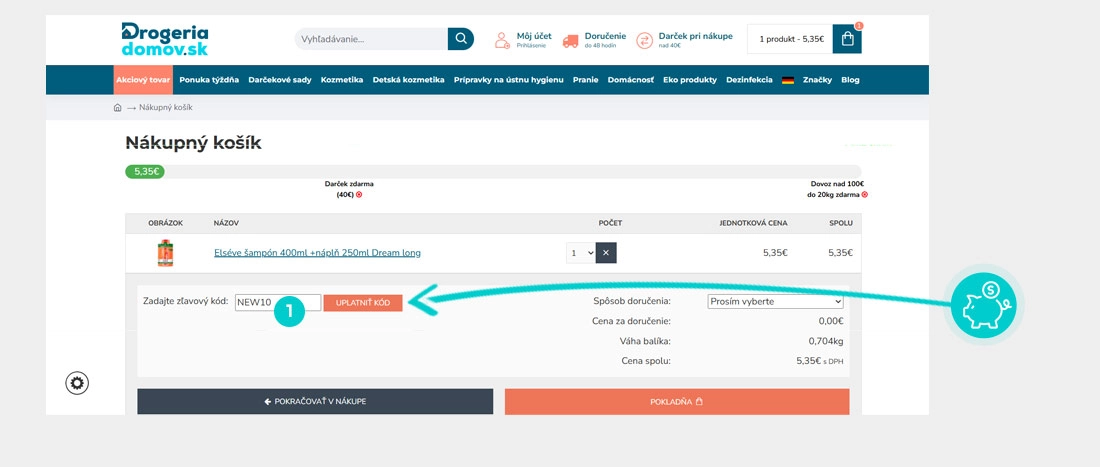Click the Váha balíka 0,704kg value

coord(826,341)
